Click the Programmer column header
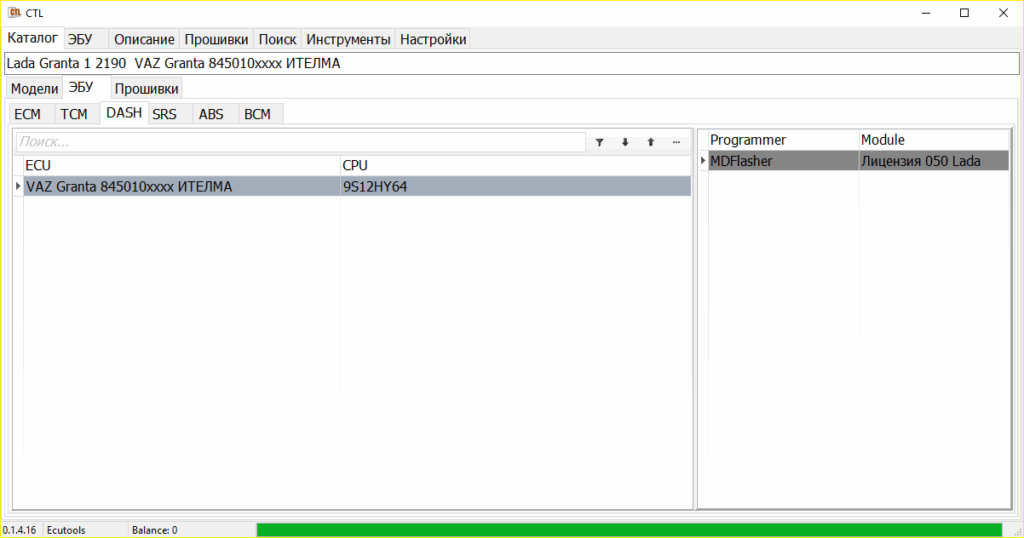1024x538 pixels. (783, 140)
